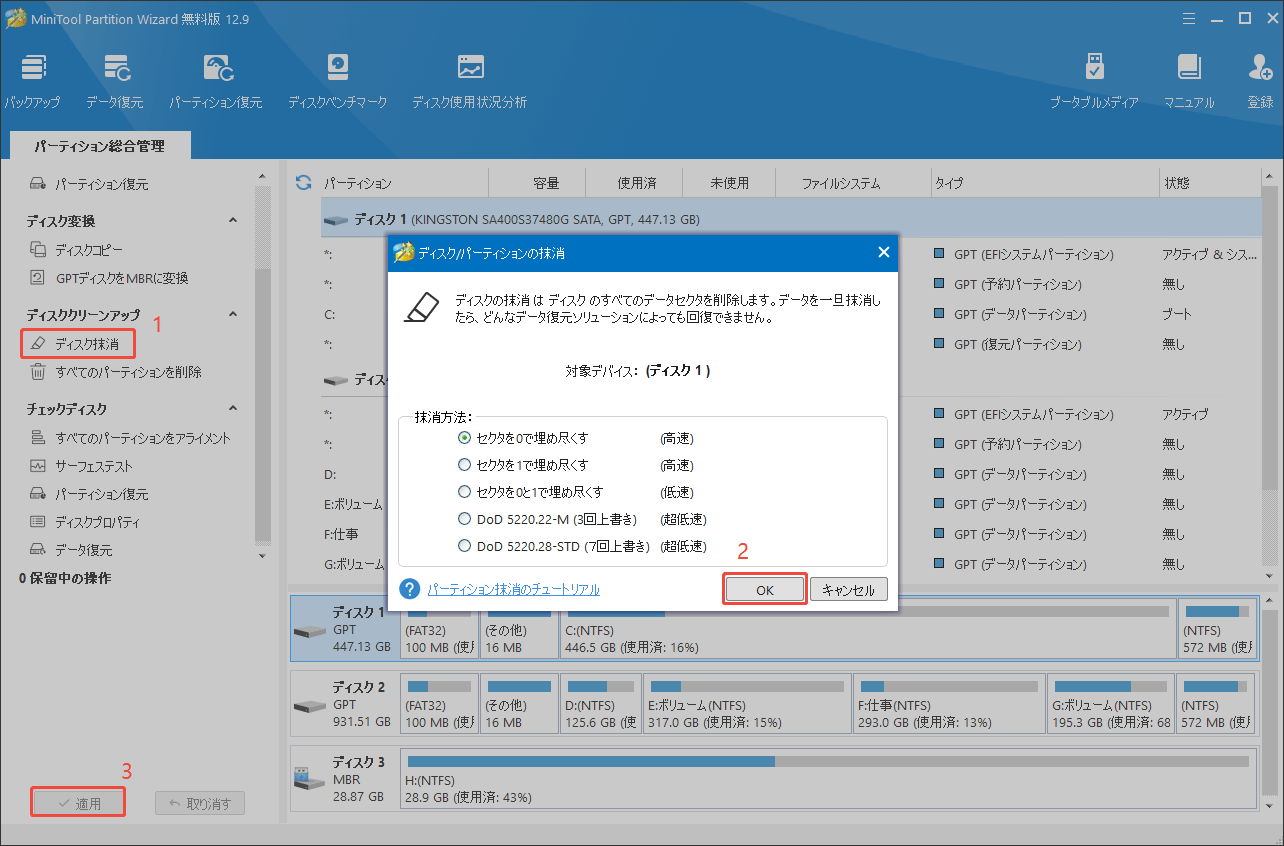Open the マニュアル icon
Viewport: 1284px width, 846px height.
point(1189,80)
